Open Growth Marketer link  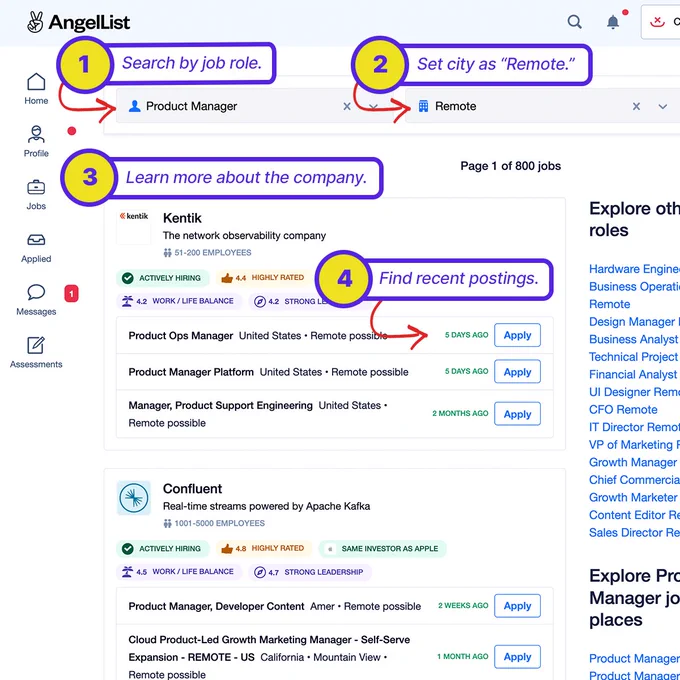tap(634, 497)
